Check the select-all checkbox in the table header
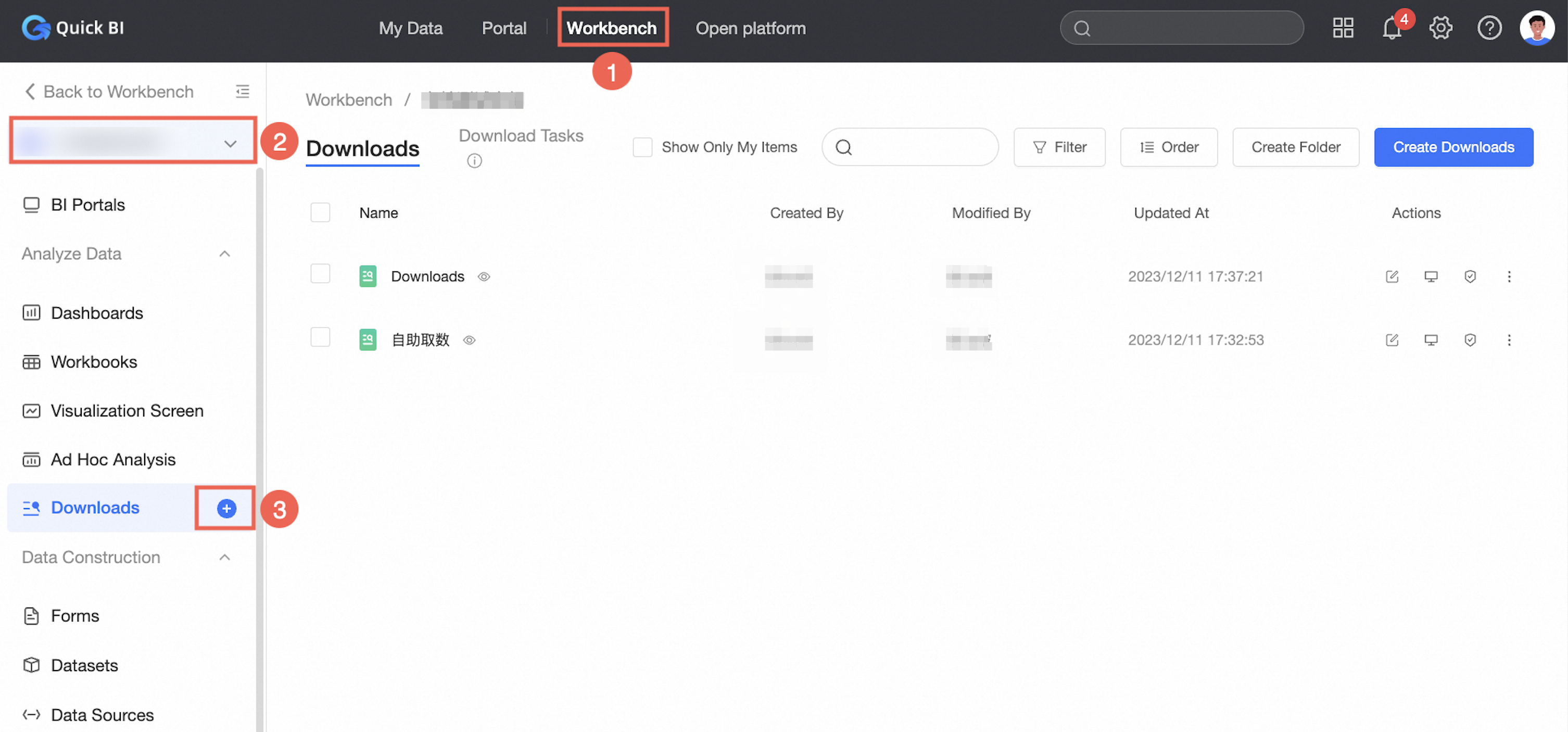 coord(320,212)
